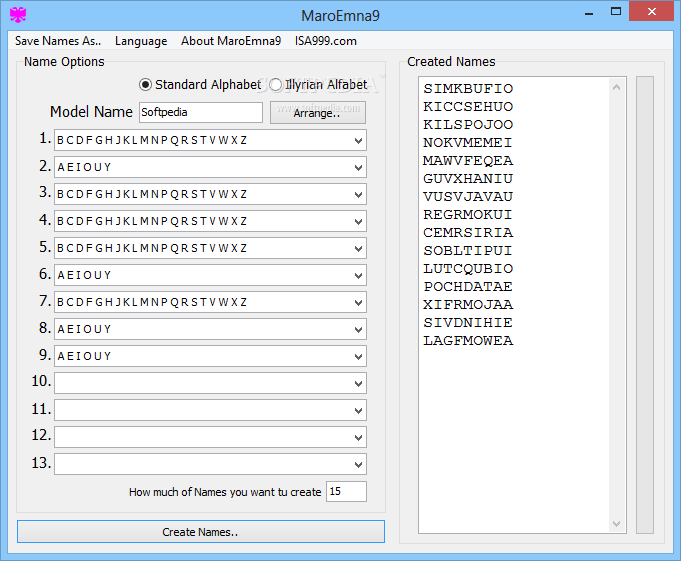
Task: Expand the empty dropdown number 13
Action: pyautogui.click(x=358, y=464)
